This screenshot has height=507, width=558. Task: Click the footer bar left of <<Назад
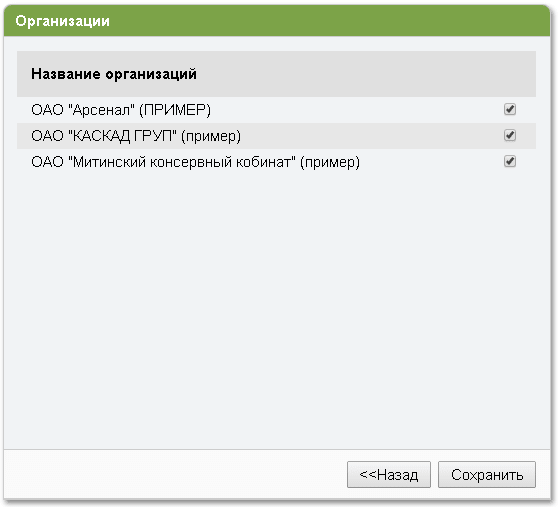(174, 475)
